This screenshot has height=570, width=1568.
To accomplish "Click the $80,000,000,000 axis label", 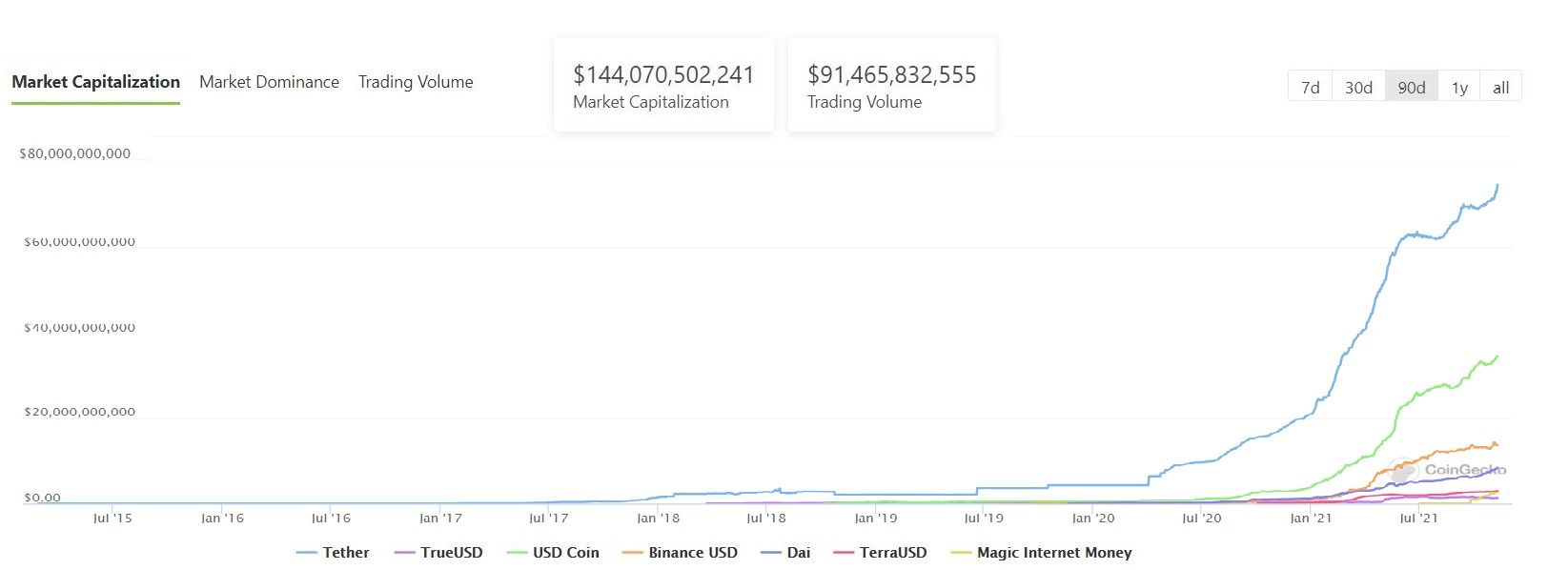I will pos(75,153).
